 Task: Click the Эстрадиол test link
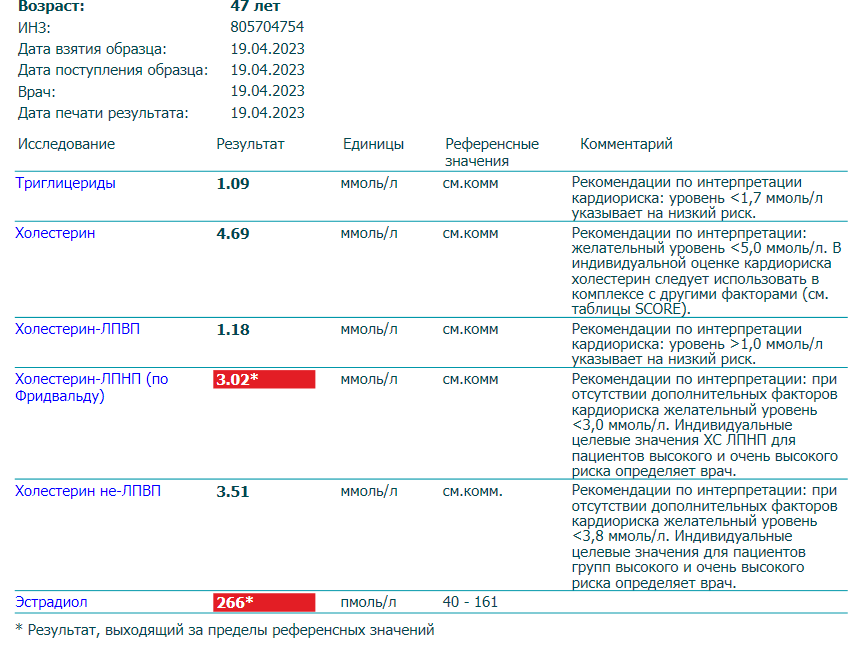click(x=51, y=602)
